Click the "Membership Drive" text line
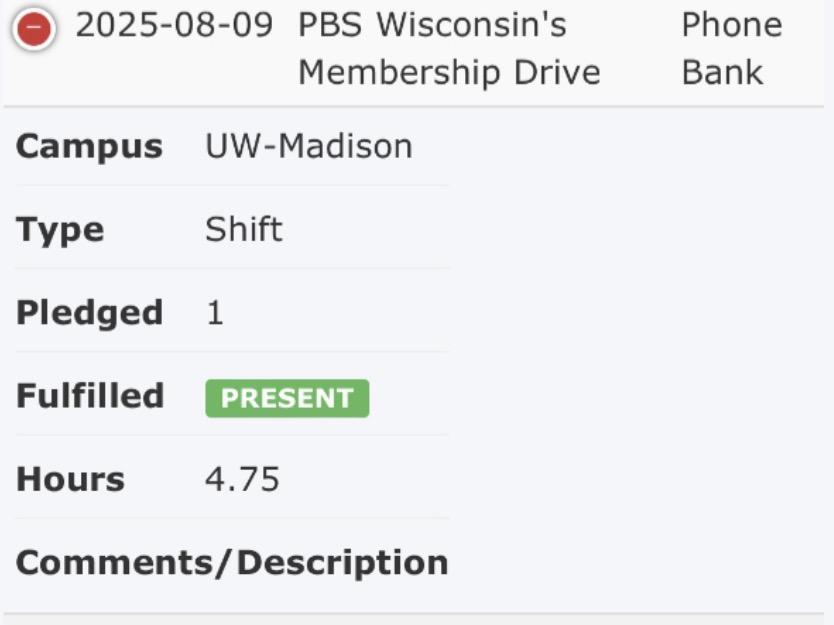834x625 pixels. pos(449,73)
